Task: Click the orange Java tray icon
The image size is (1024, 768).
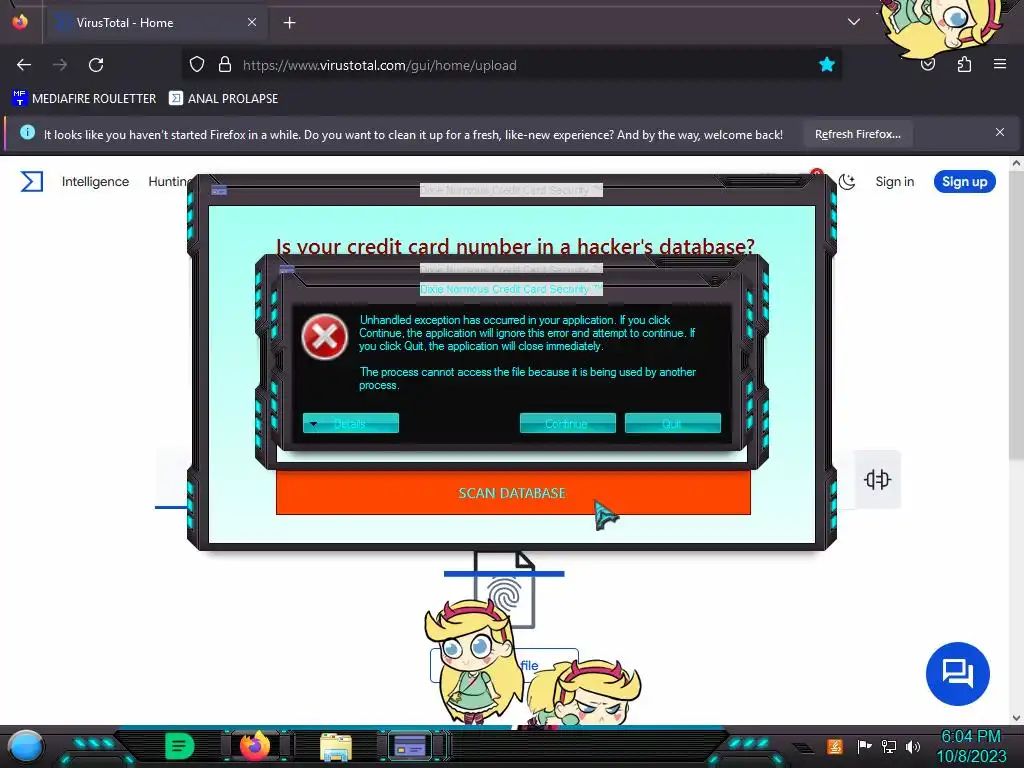Action: pyautogui.click(x=835, y=746)
